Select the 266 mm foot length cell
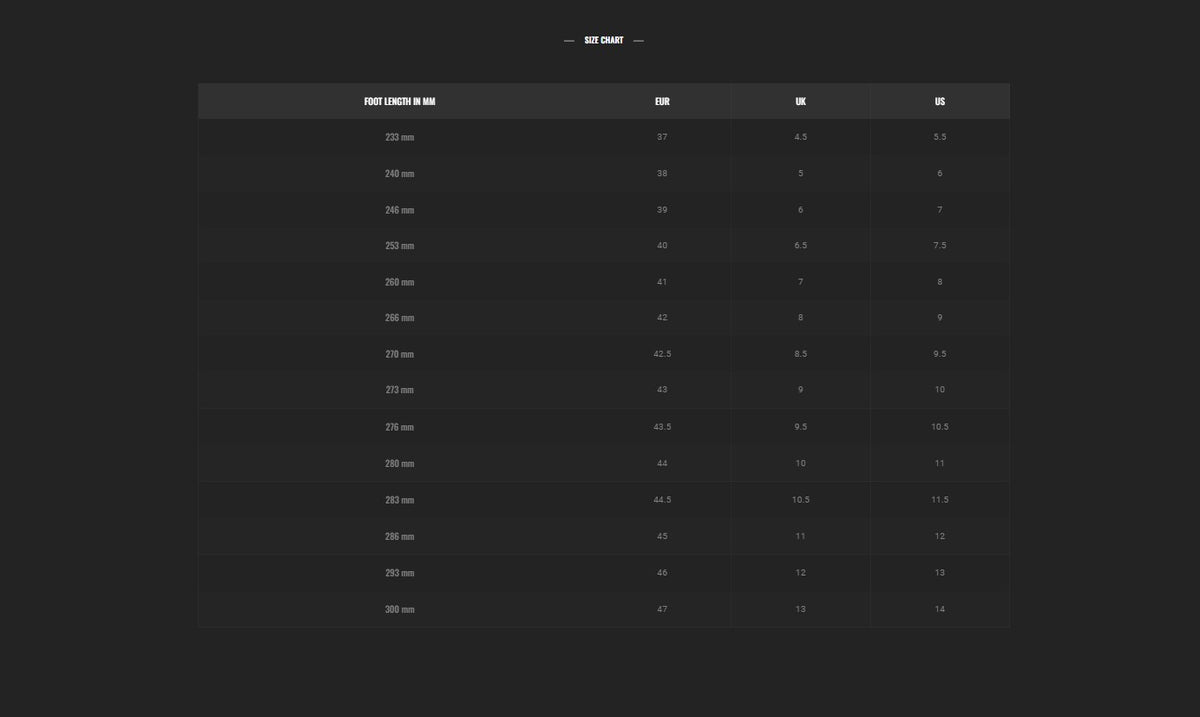 [400, 318]
